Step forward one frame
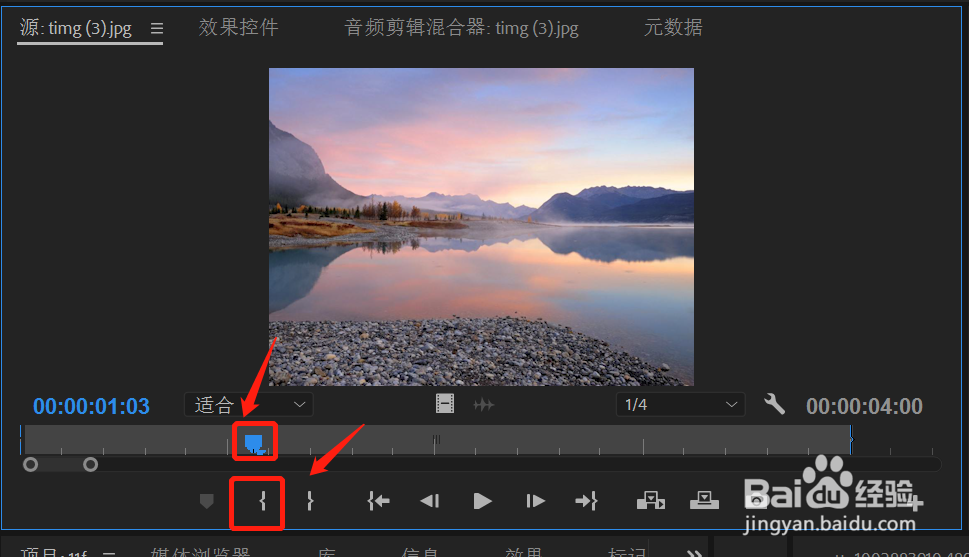 pos(535,501)
